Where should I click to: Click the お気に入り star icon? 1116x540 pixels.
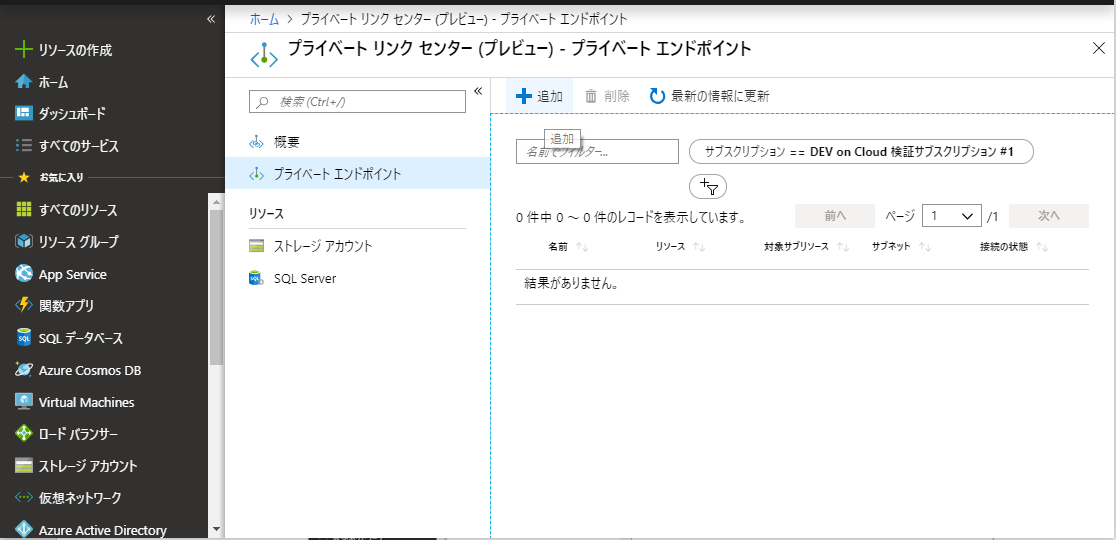24,177
